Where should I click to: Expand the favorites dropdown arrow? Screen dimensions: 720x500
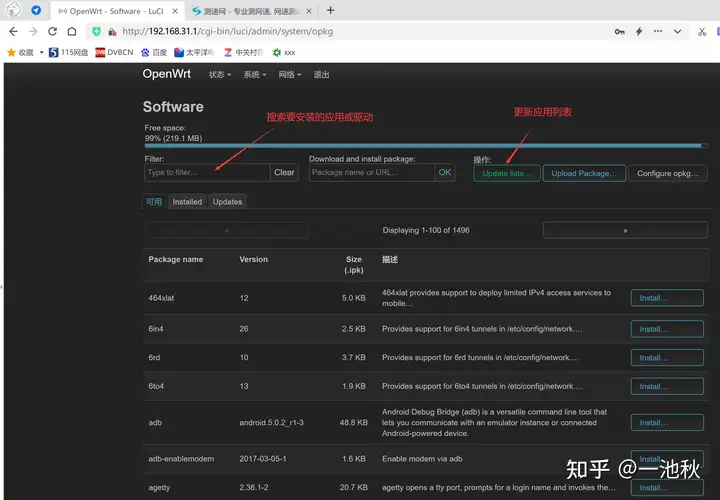[x=41, y=52]
